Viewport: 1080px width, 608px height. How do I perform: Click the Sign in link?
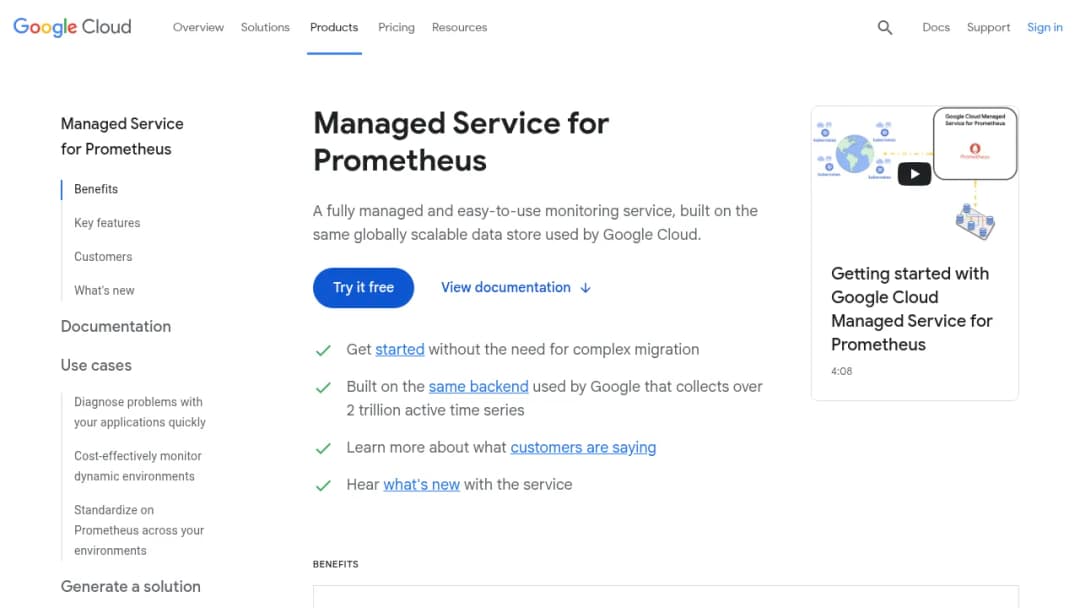[x=1045, y=28]
